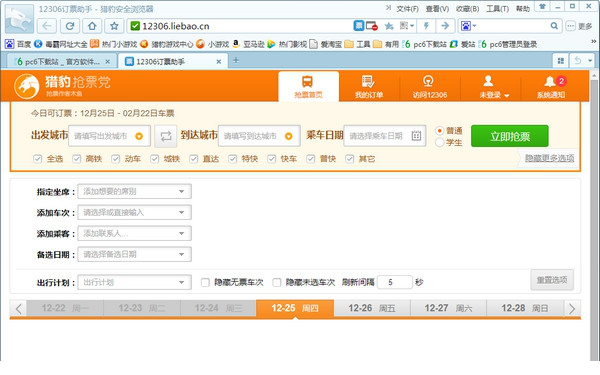The width and height of the screenshot is (600, 375).
Task: Click the go forward arrow next to the address bar
Action: [x=445, y=26]
